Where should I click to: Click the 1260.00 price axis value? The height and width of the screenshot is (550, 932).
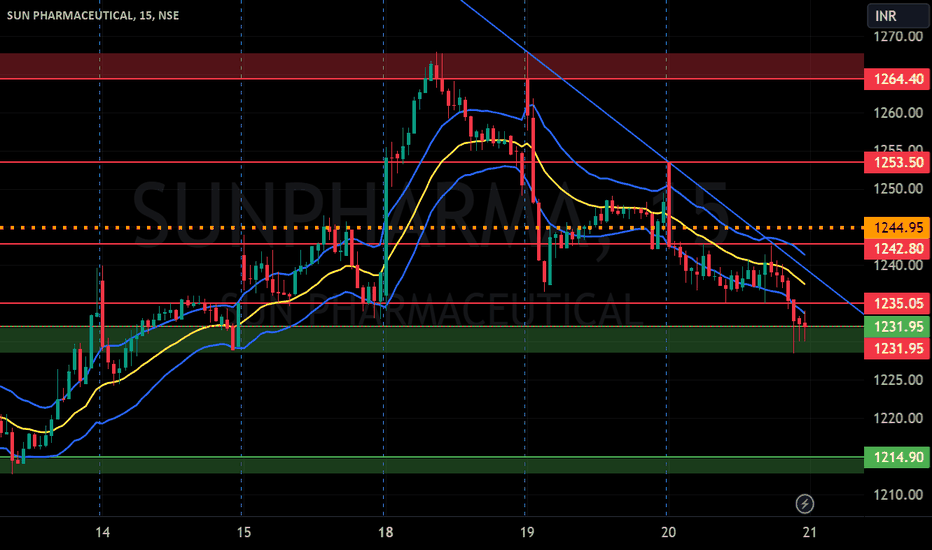pos(898,113)
